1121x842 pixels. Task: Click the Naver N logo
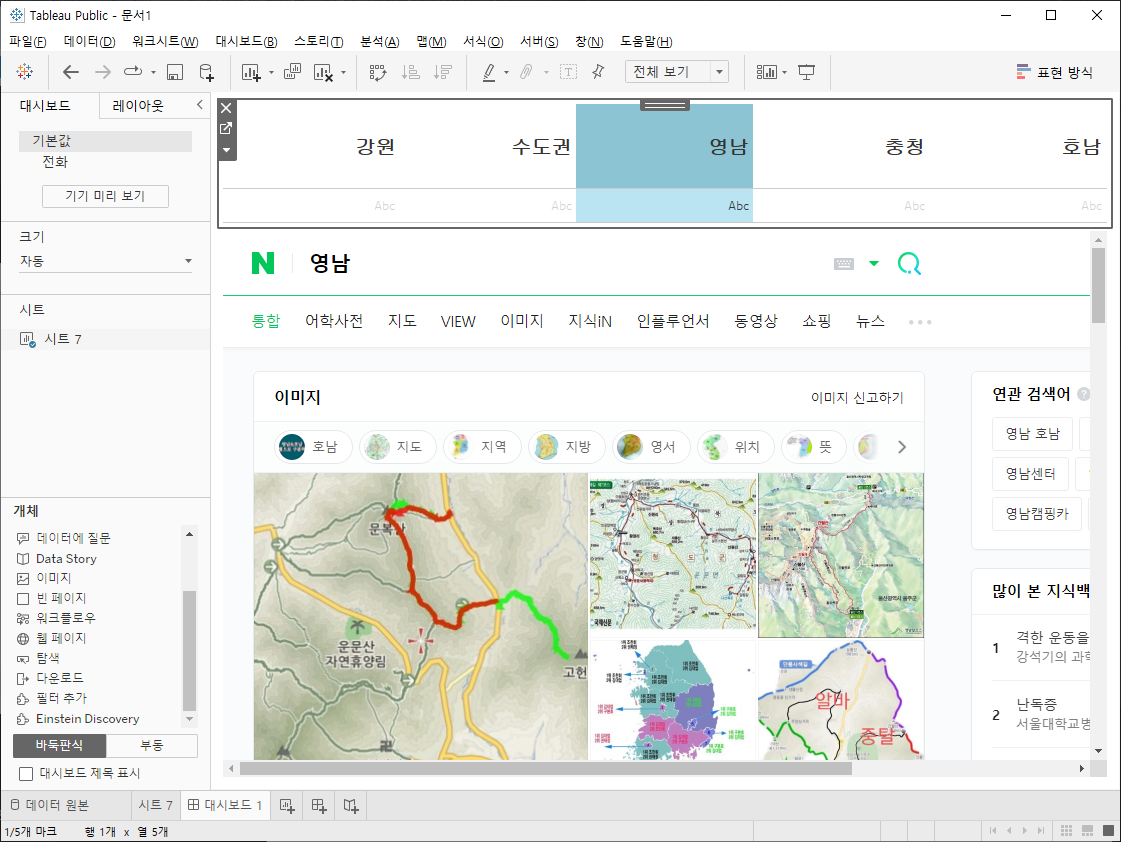(263, 263)
